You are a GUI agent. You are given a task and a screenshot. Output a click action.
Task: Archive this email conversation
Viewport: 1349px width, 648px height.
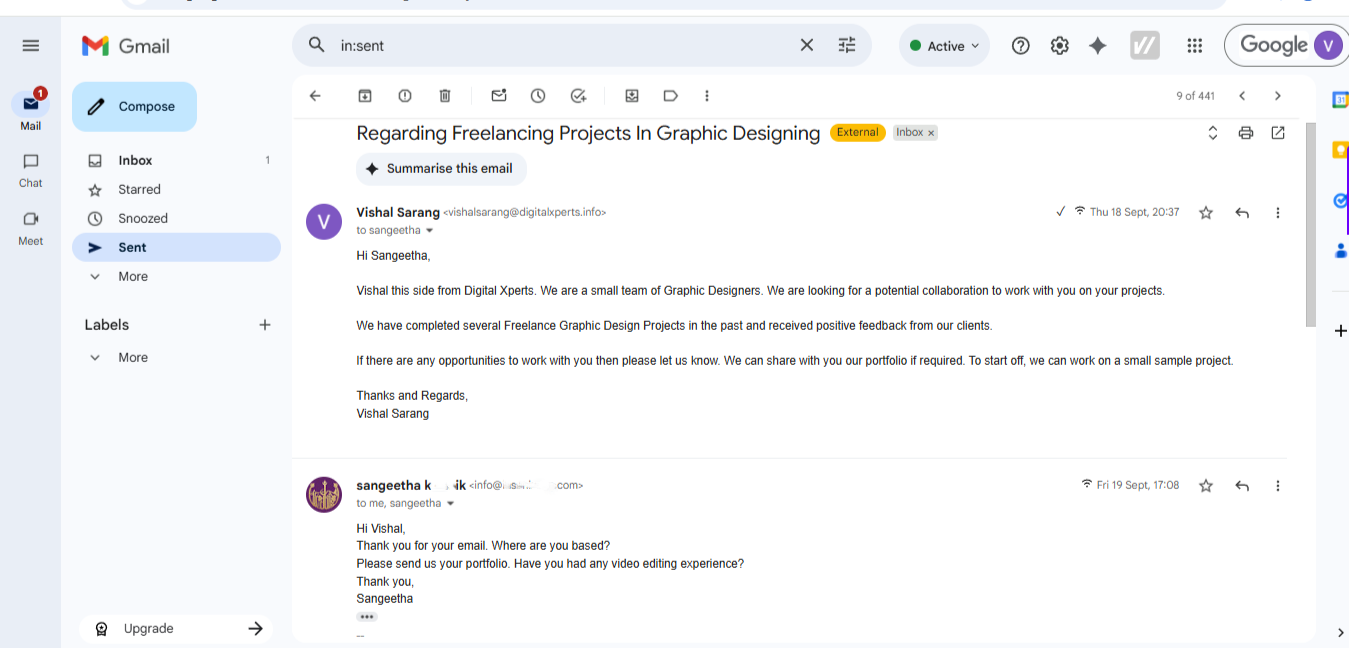coord(365,96)
